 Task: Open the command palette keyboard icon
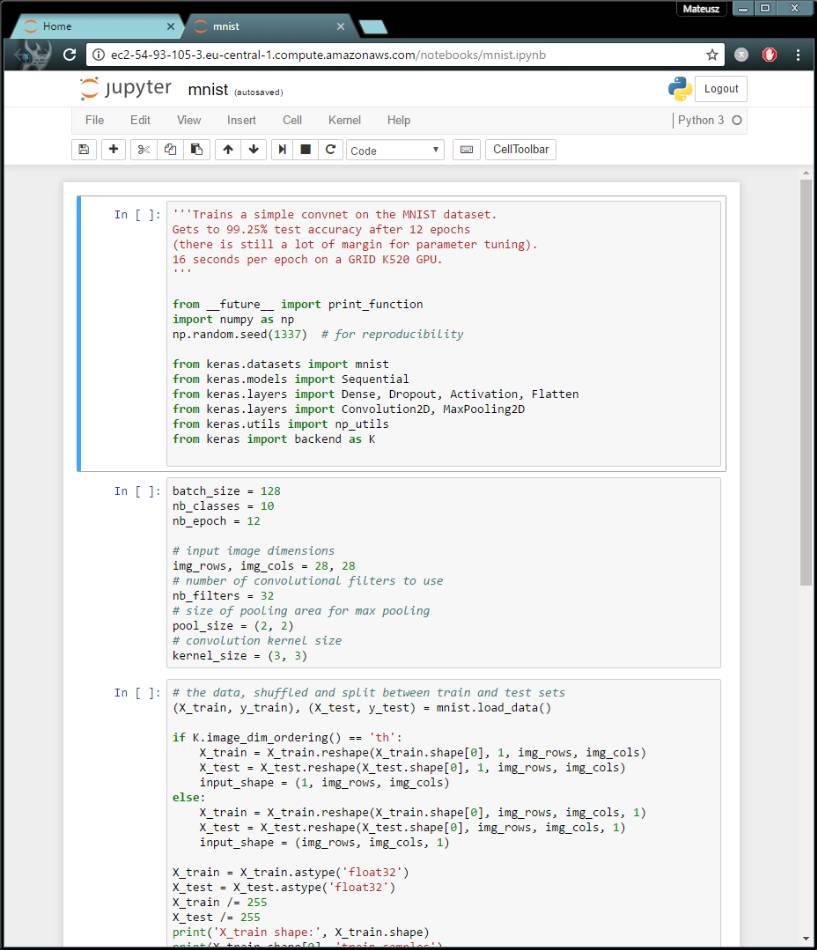coord(465,150)
